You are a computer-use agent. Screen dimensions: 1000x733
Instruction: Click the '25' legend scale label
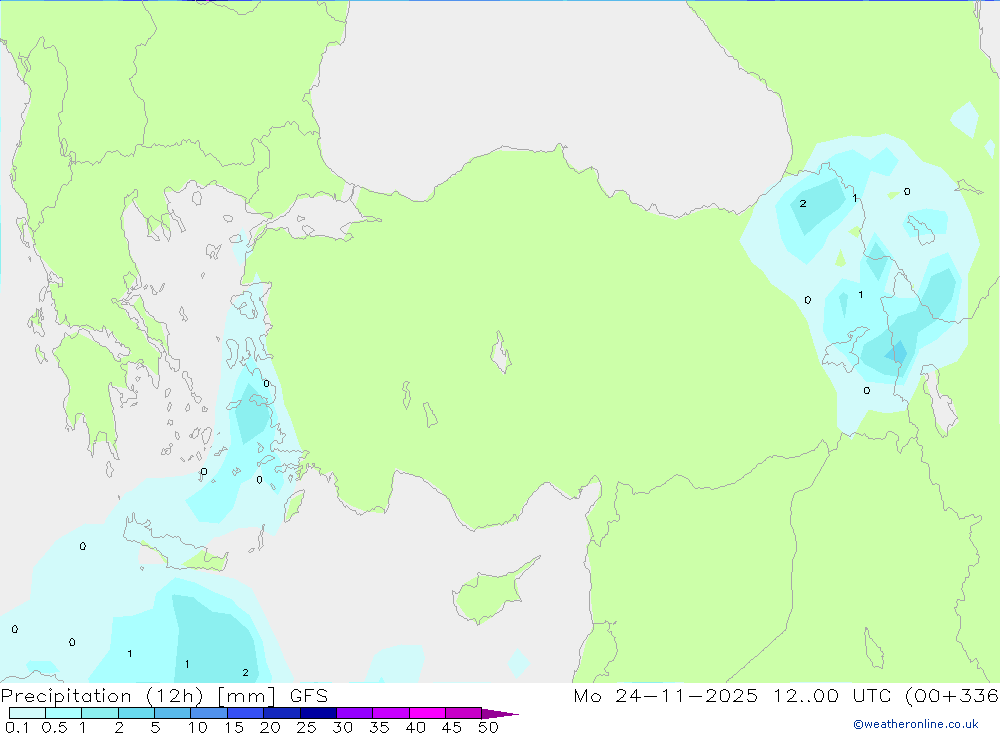point(307,727)
